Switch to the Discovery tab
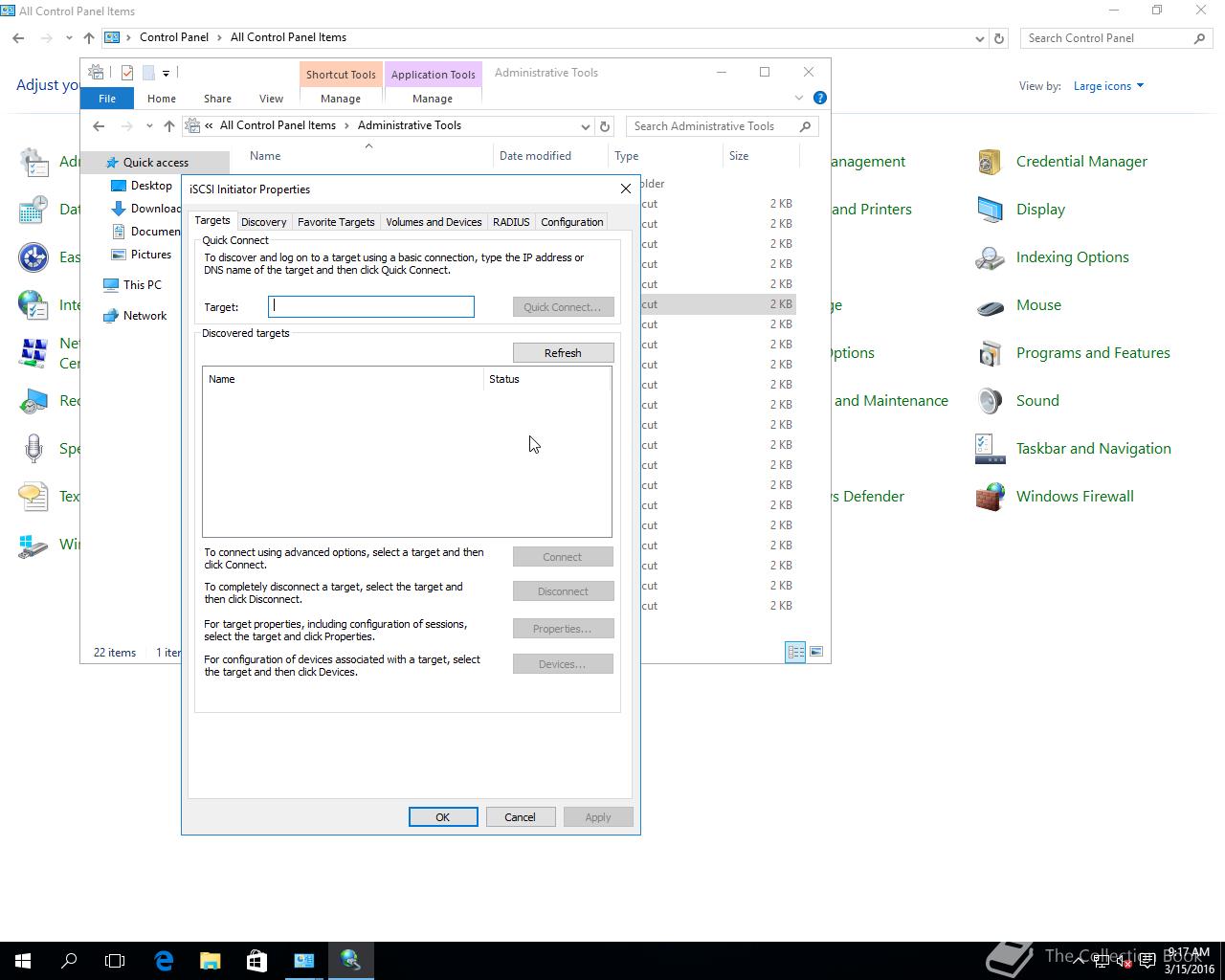This screenshot has height=980, width=1225. pyautogui.click(x=263, y=222)
